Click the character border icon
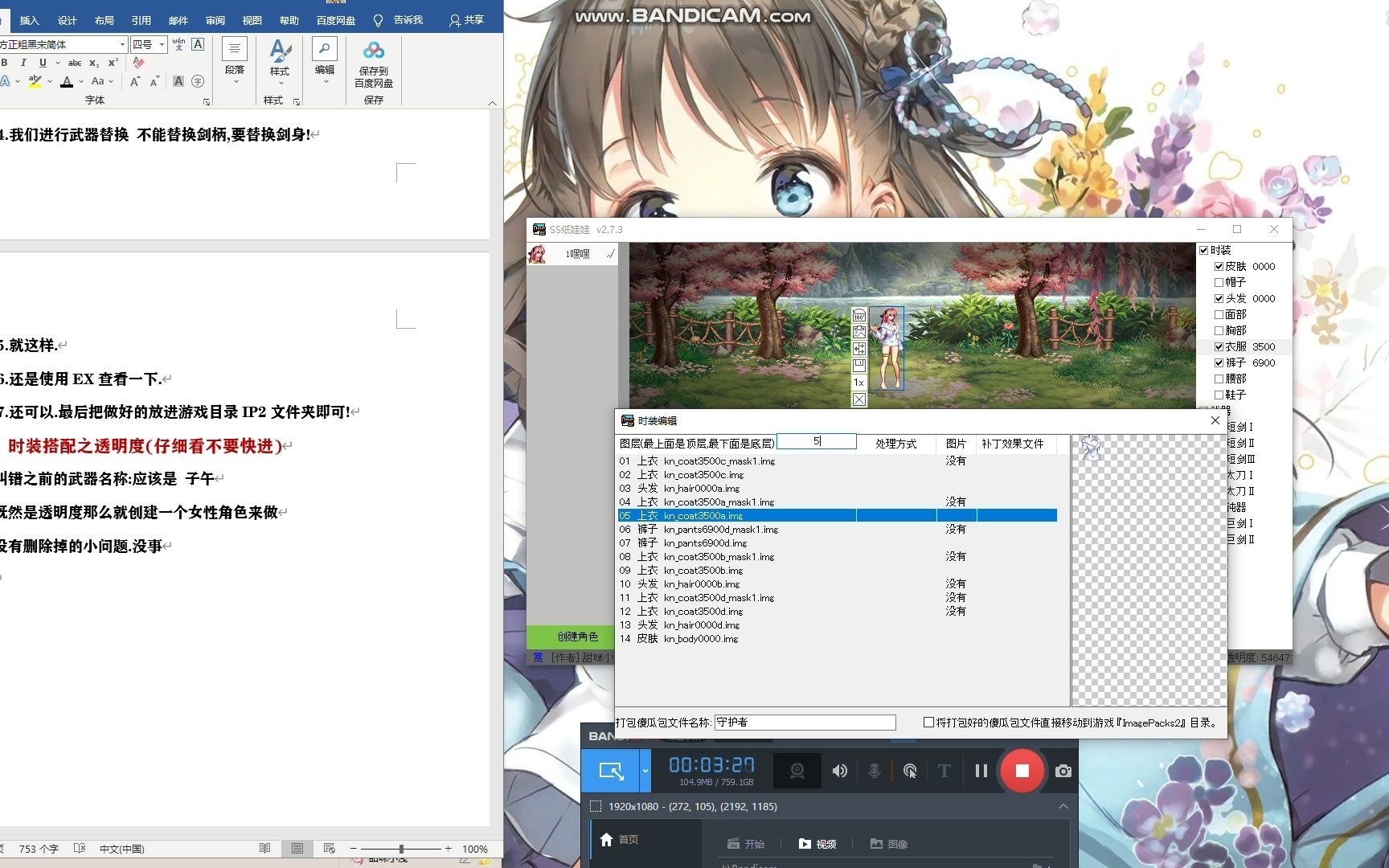Viewport: 1389px width, 868px height. tap(198, 44)
